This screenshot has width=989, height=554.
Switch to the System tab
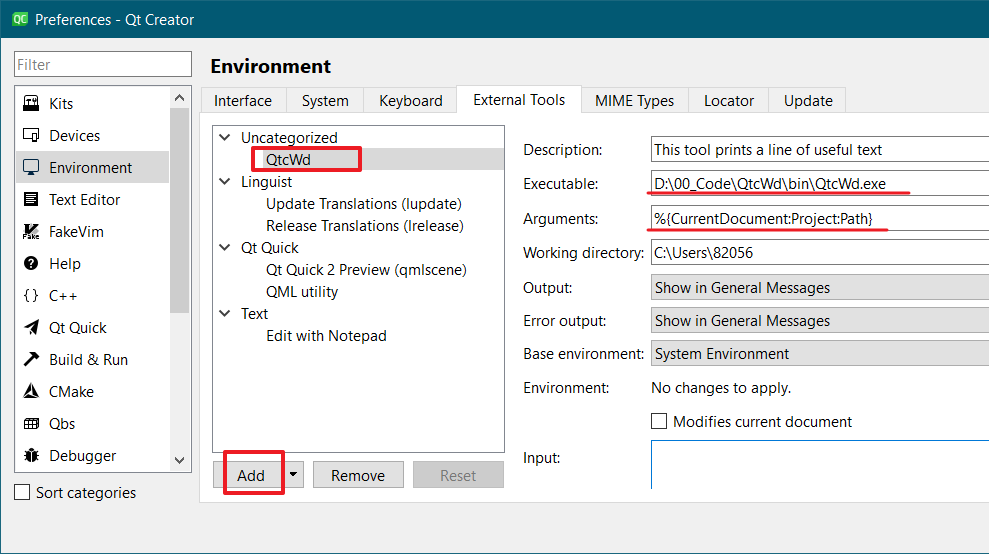pos(325,100)
